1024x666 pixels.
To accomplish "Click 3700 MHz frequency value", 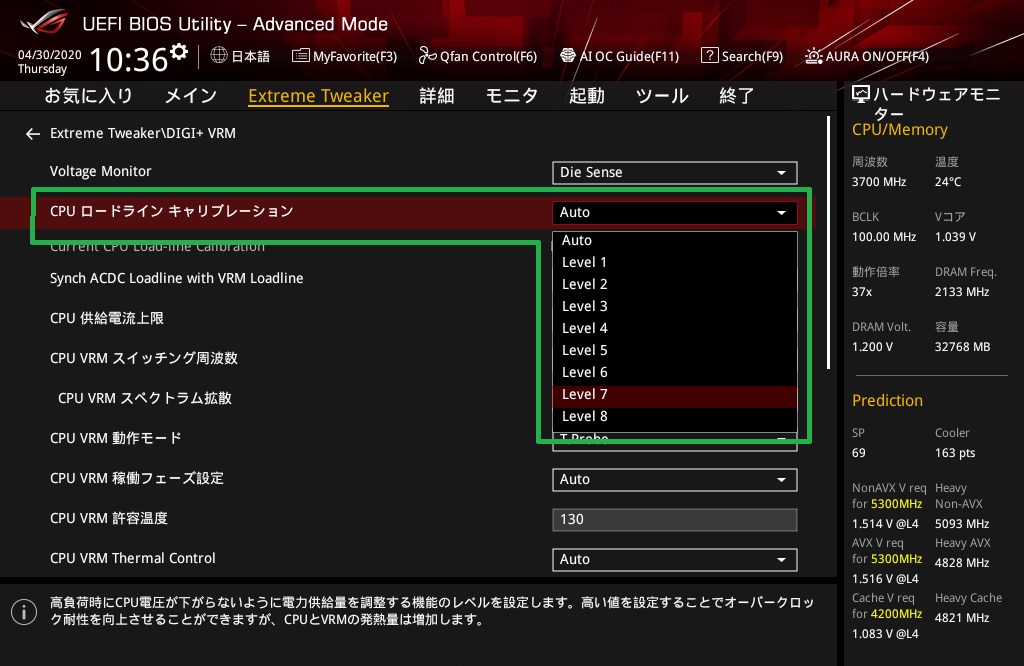I will (x=878, y=182).
